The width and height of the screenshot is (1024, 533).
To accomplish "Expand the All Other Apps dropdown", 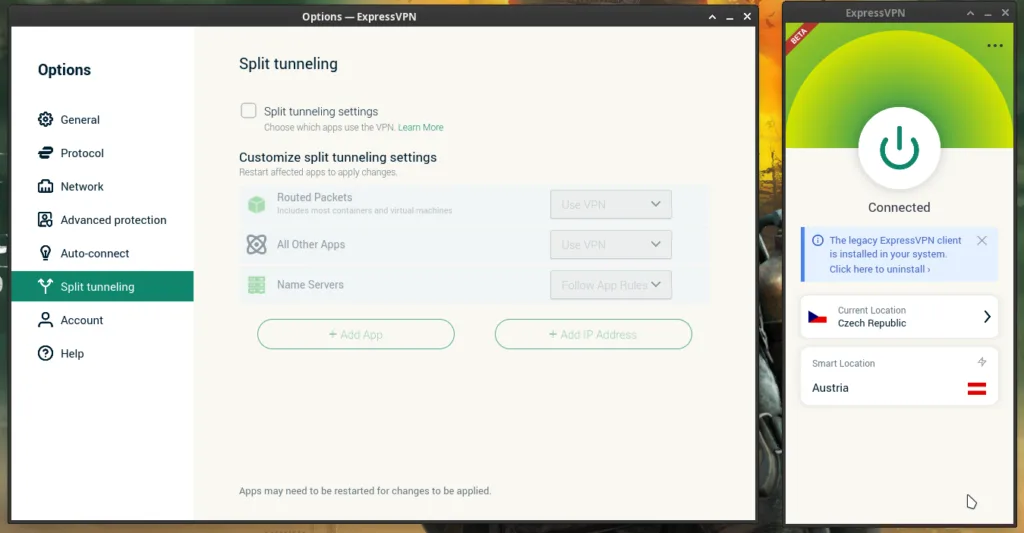I will click(x=610, y=245).
